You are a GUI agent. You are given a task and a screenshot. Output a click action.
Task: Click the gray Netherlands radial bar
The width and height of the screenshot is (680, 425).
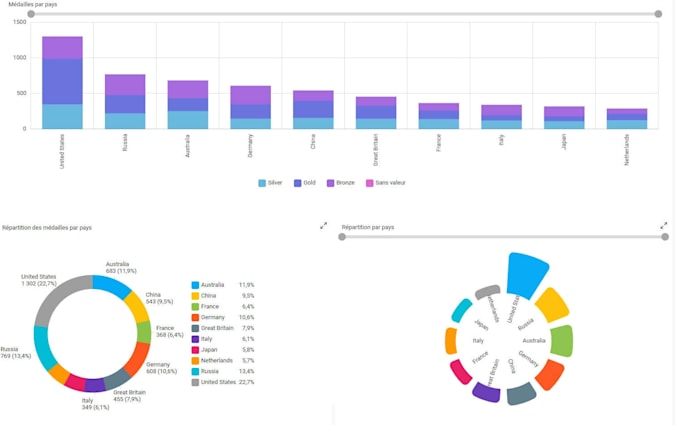488,292
